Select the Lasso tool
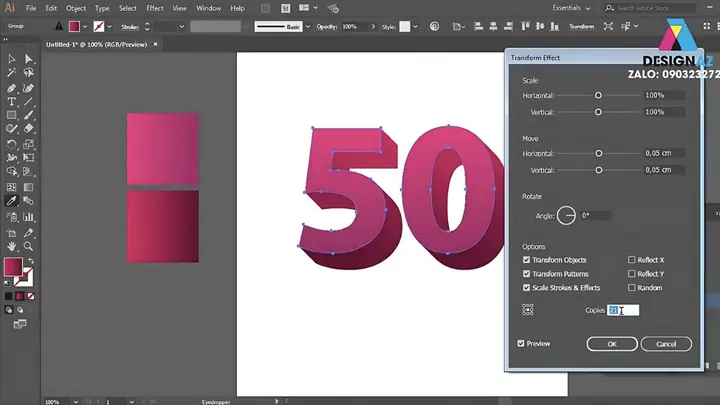Viewport: 720px width, 405px height. coord(28,73)
